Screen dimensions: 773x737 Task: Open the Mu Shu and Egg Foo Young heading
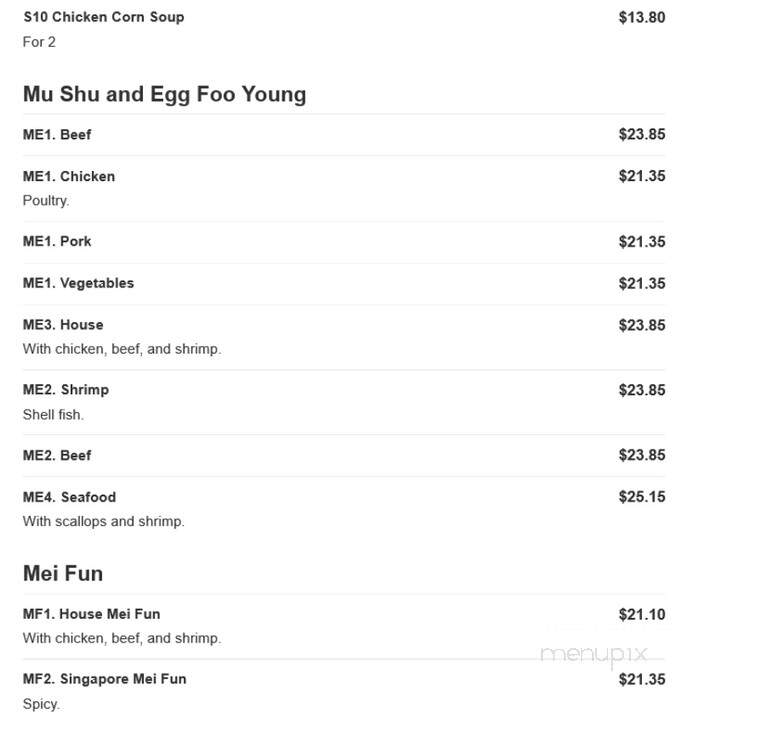(x=164, y=94)
